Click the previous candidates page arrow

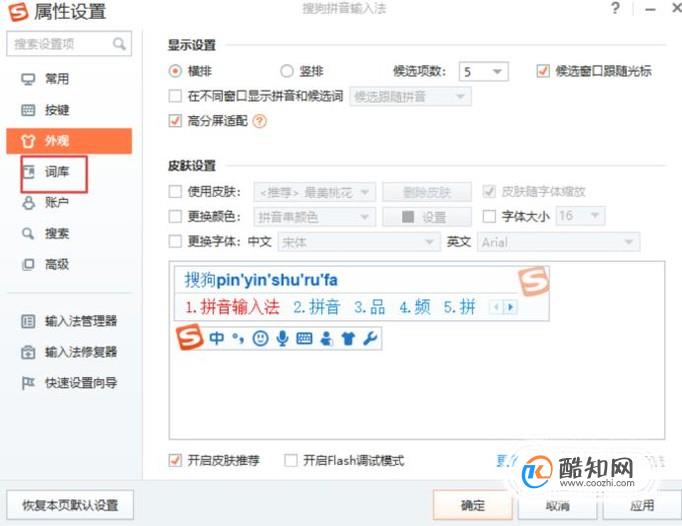[x=496, y=307]
